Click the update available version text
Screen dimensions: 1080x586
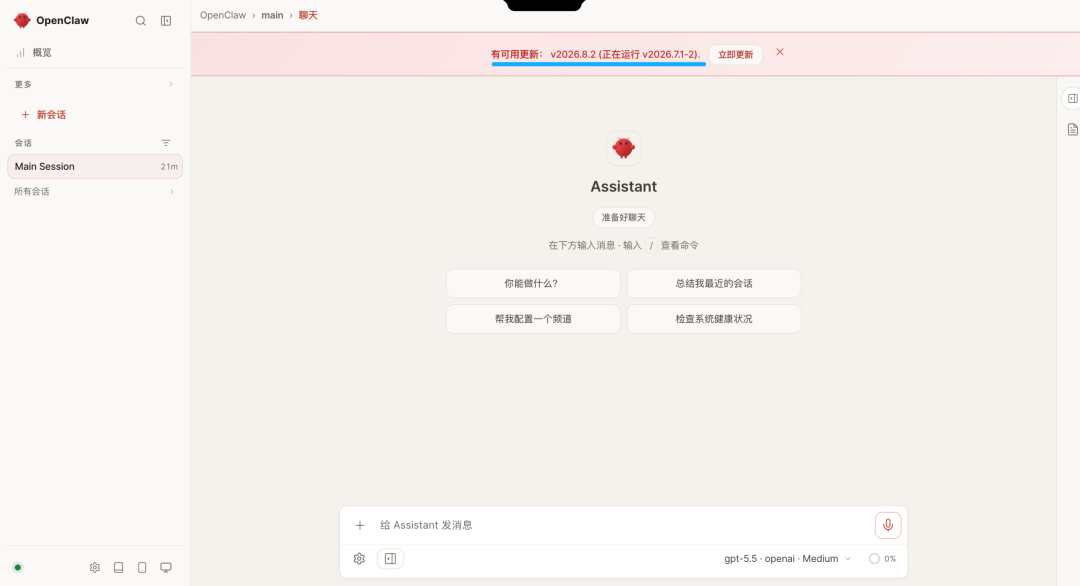[x=596, y=54]
